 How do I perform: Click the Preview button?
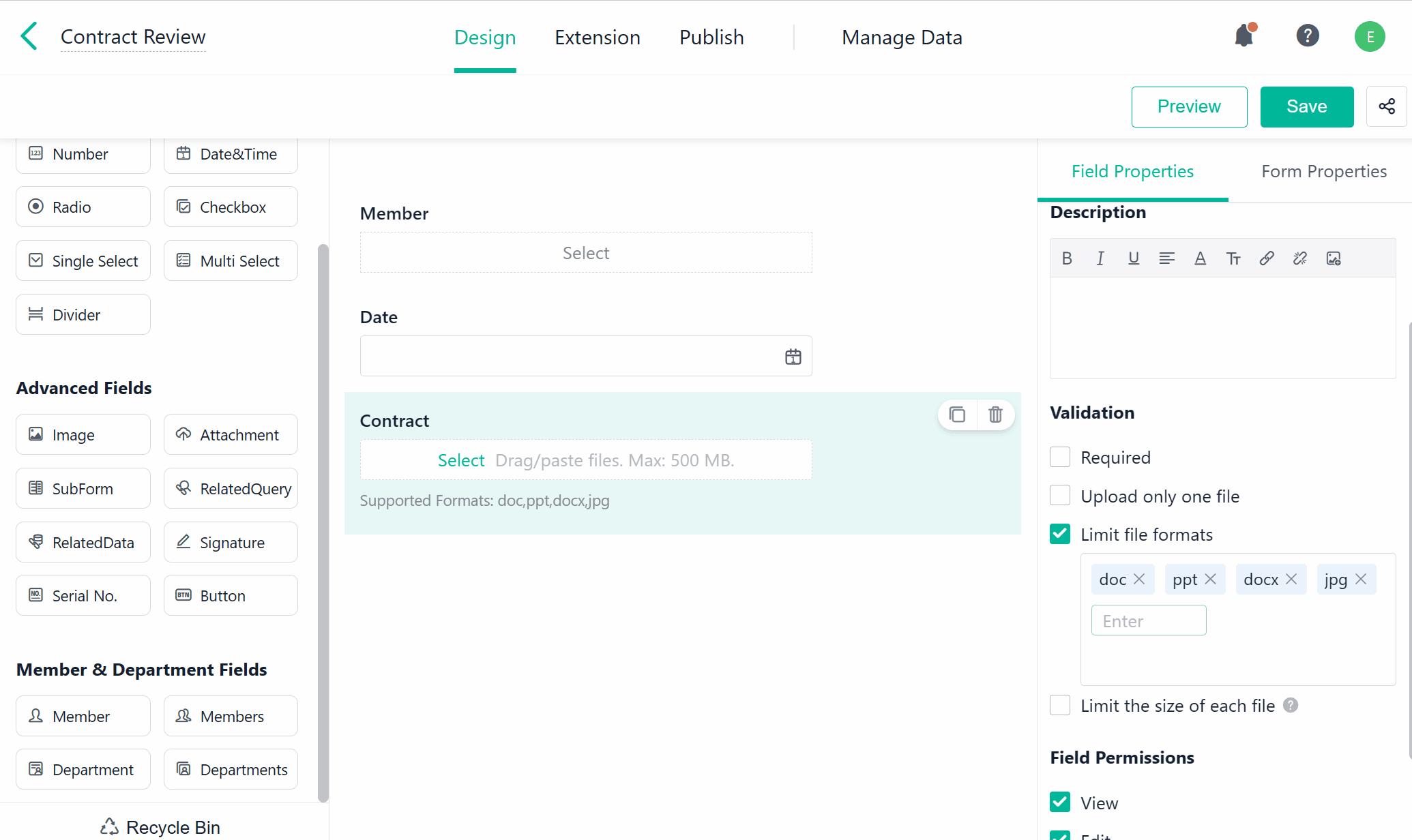1189,106
